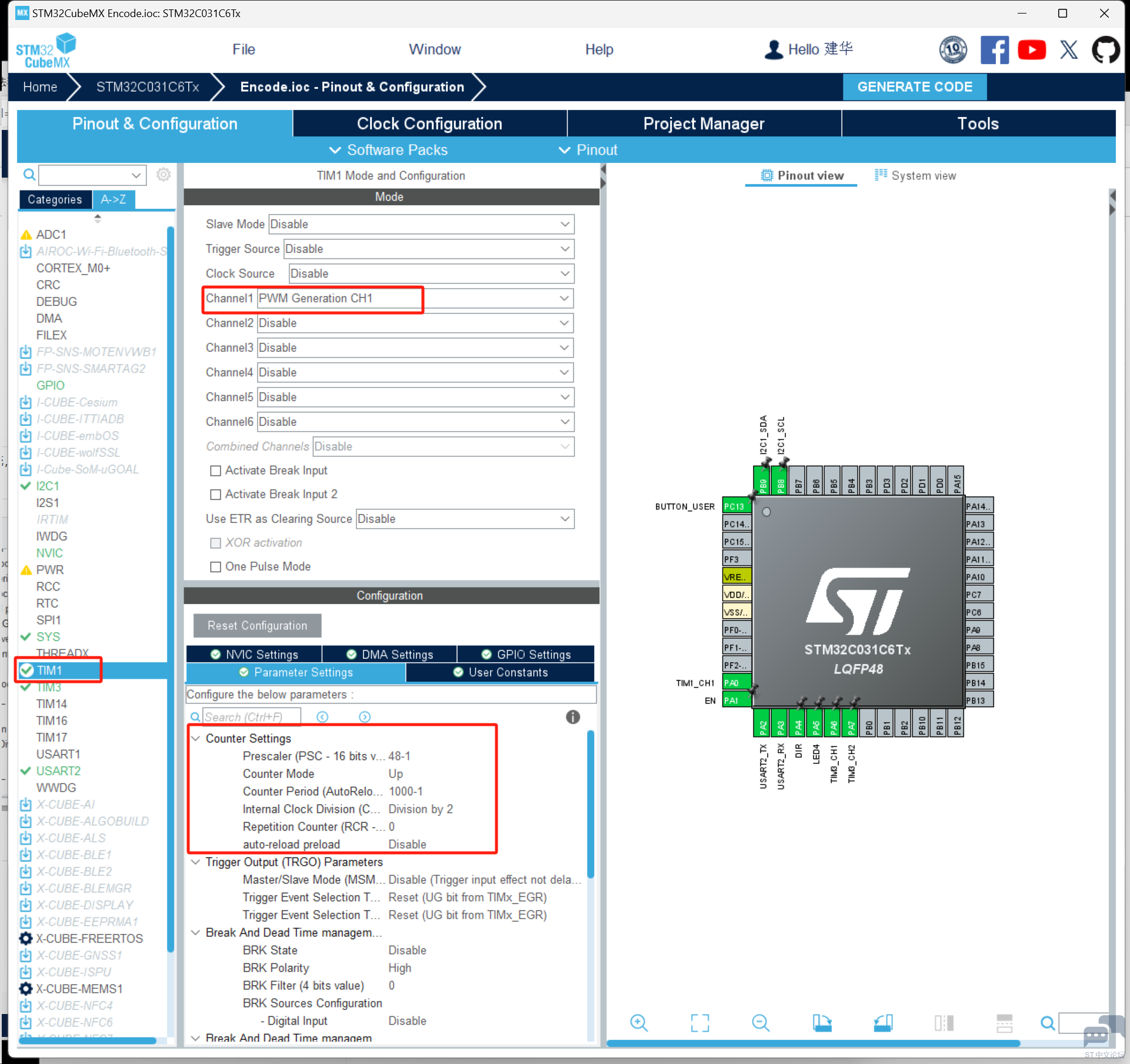Open the Use ETR as Clearing Source dropdown
The height and width of the screenshot is (1064, 1130).
tap(465, 519)
